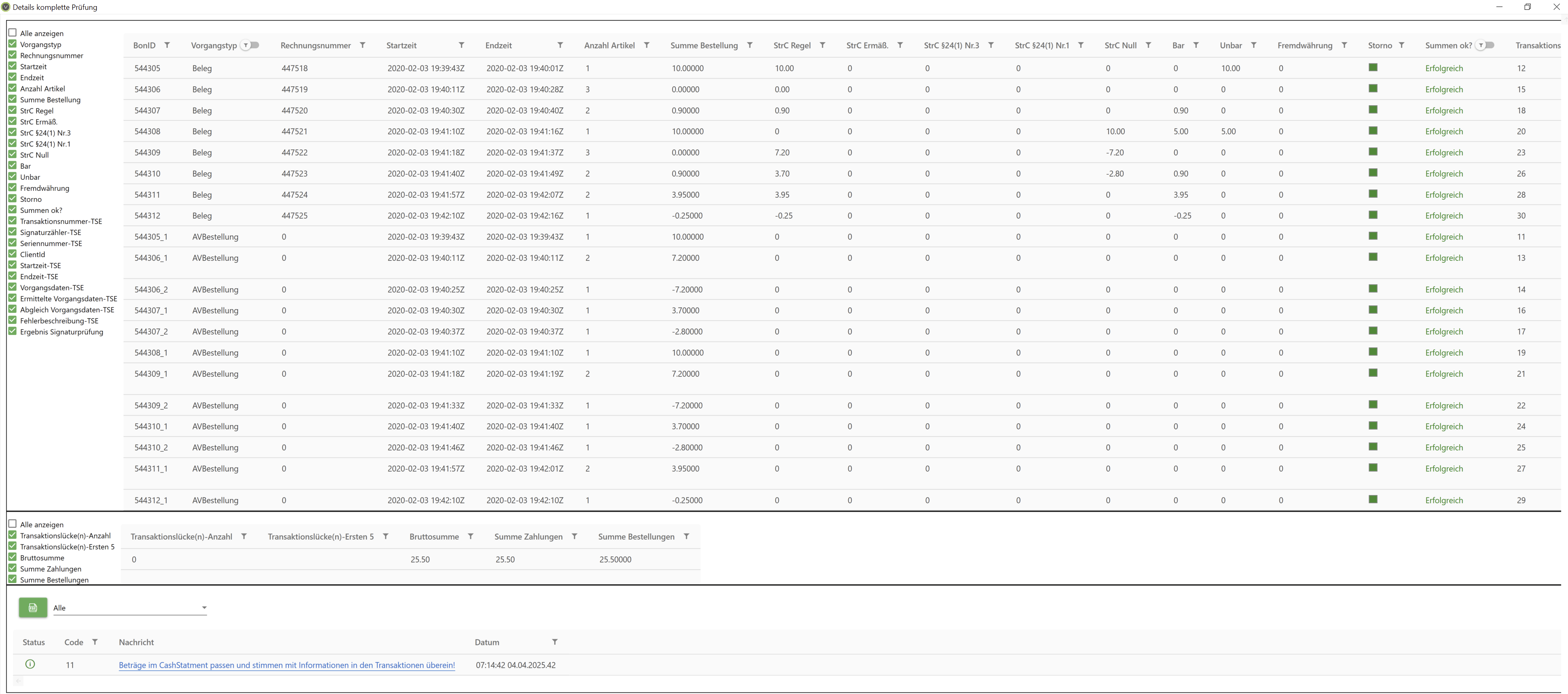Screen dimensions: 1568x694
Task: Uncheck the Fremdwährung column checkbox
Action: [x=12, y=188]
